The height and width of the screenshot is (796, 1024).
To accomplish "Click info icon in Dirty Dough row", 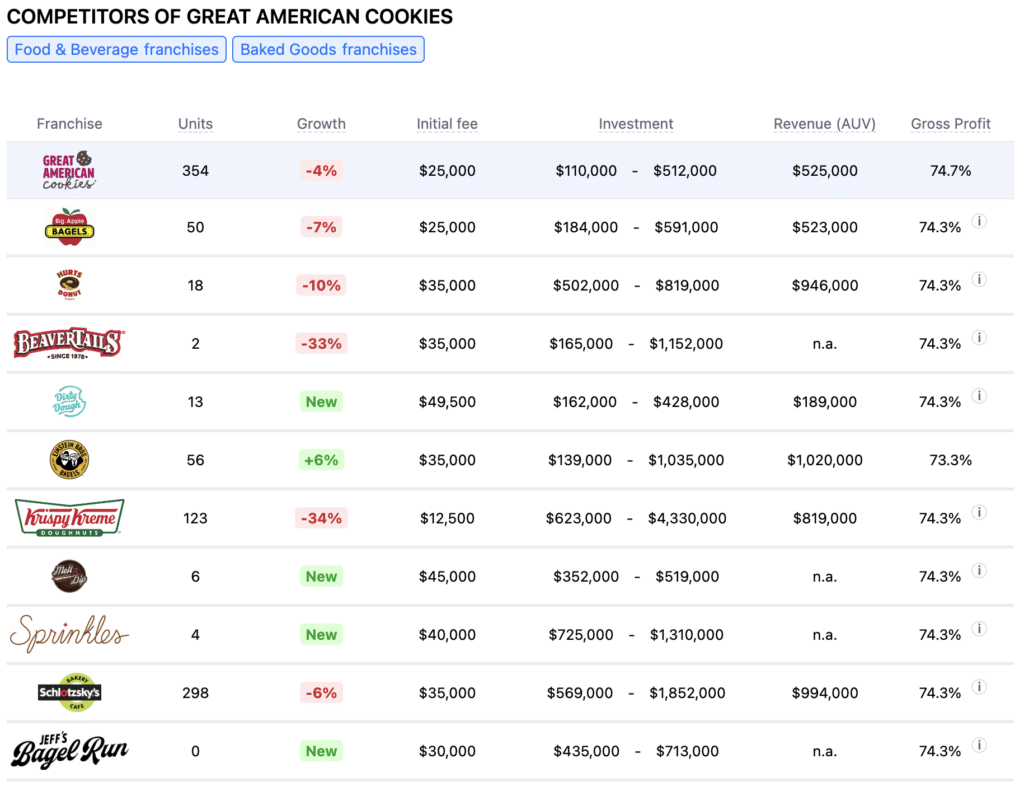I will [978, 395].
